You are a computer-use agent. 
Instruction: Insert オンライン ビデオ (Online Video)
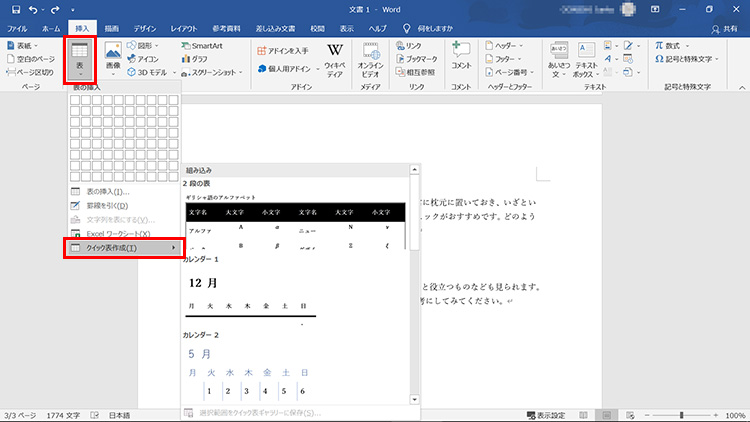coord(370,58)
